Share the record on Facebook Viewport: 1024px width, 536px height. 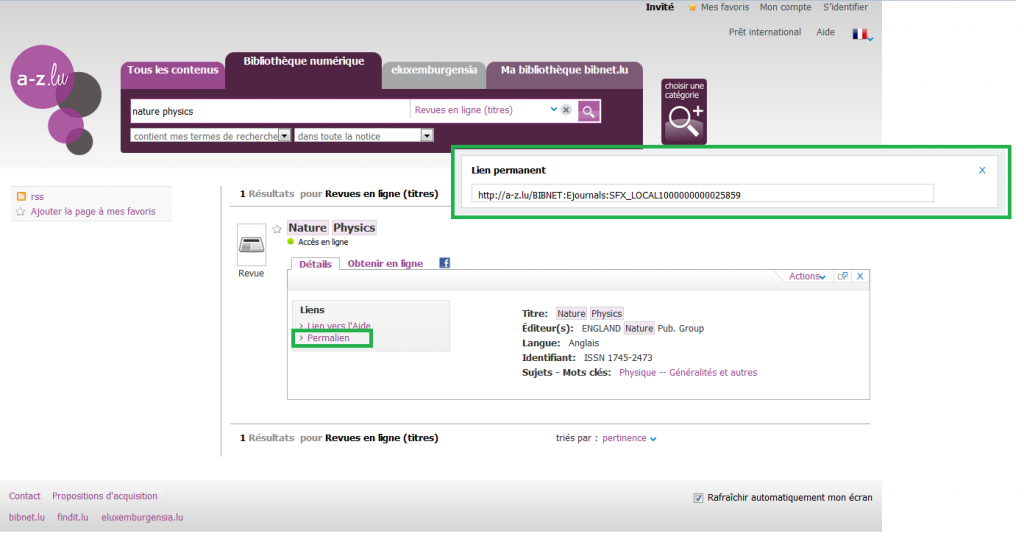[x=445, y=263]
